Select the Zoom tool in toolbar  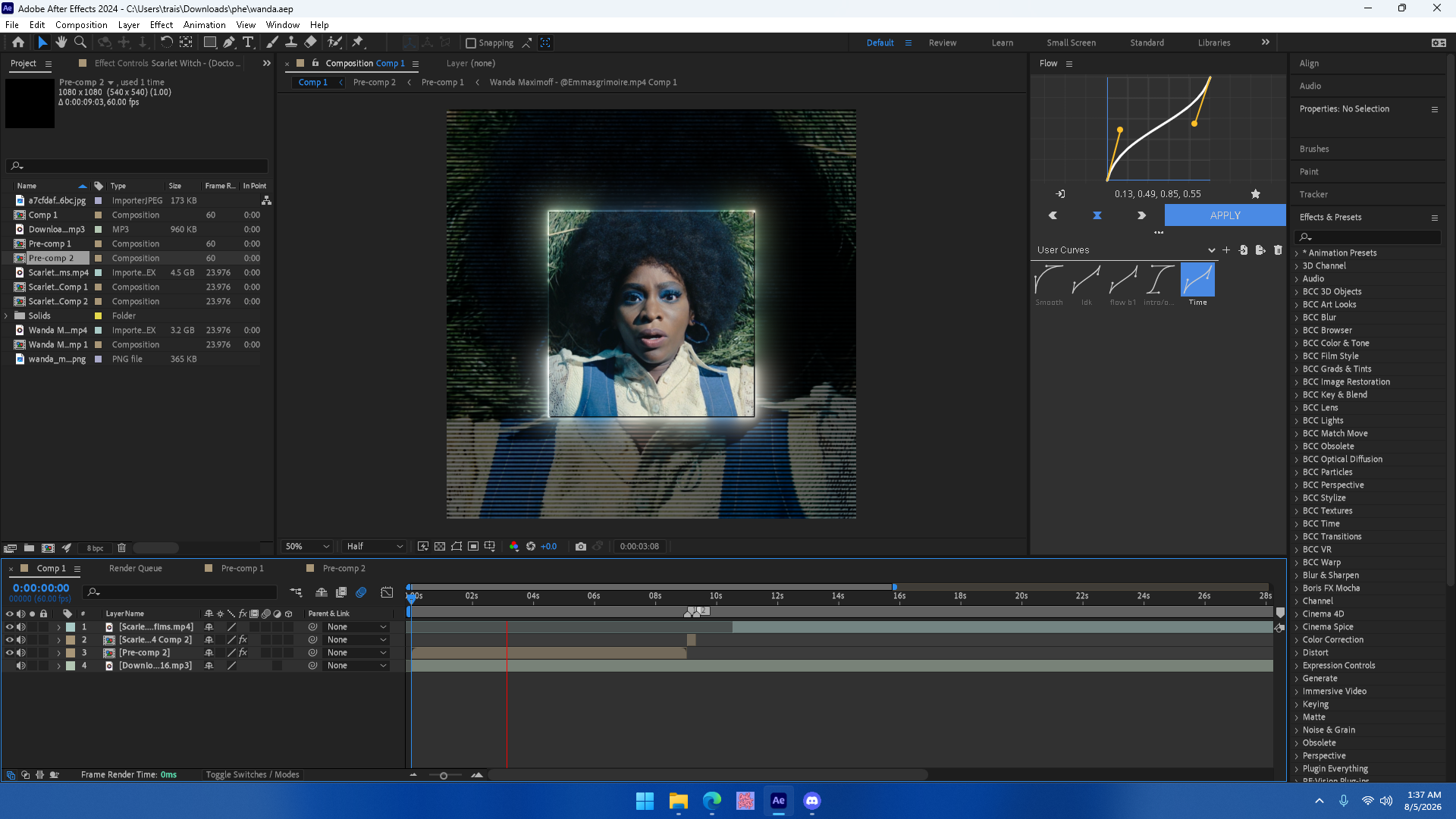pos(80,42)
